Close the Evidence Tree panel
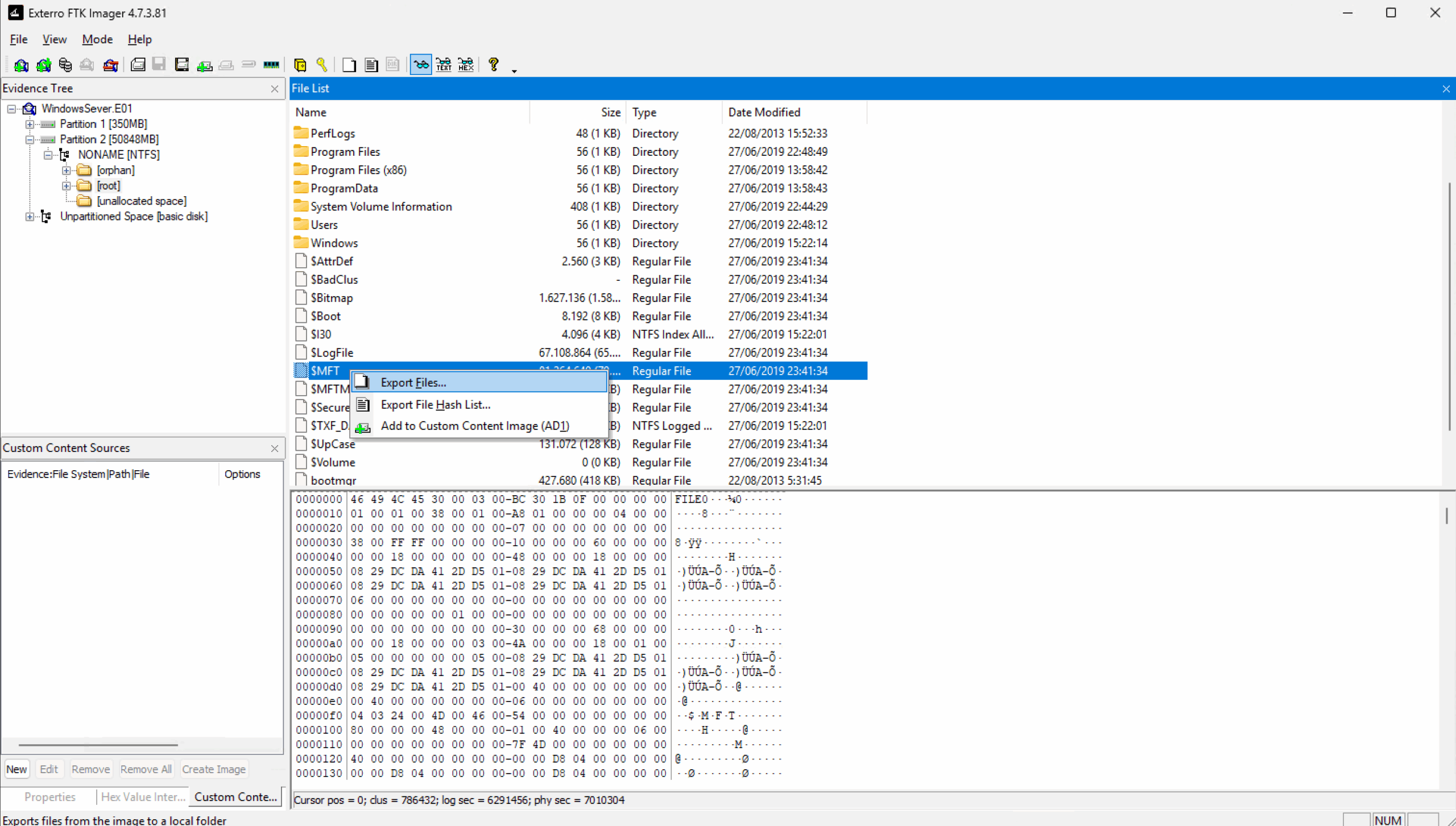This screenshot has width=1456, height=826. 275,89
